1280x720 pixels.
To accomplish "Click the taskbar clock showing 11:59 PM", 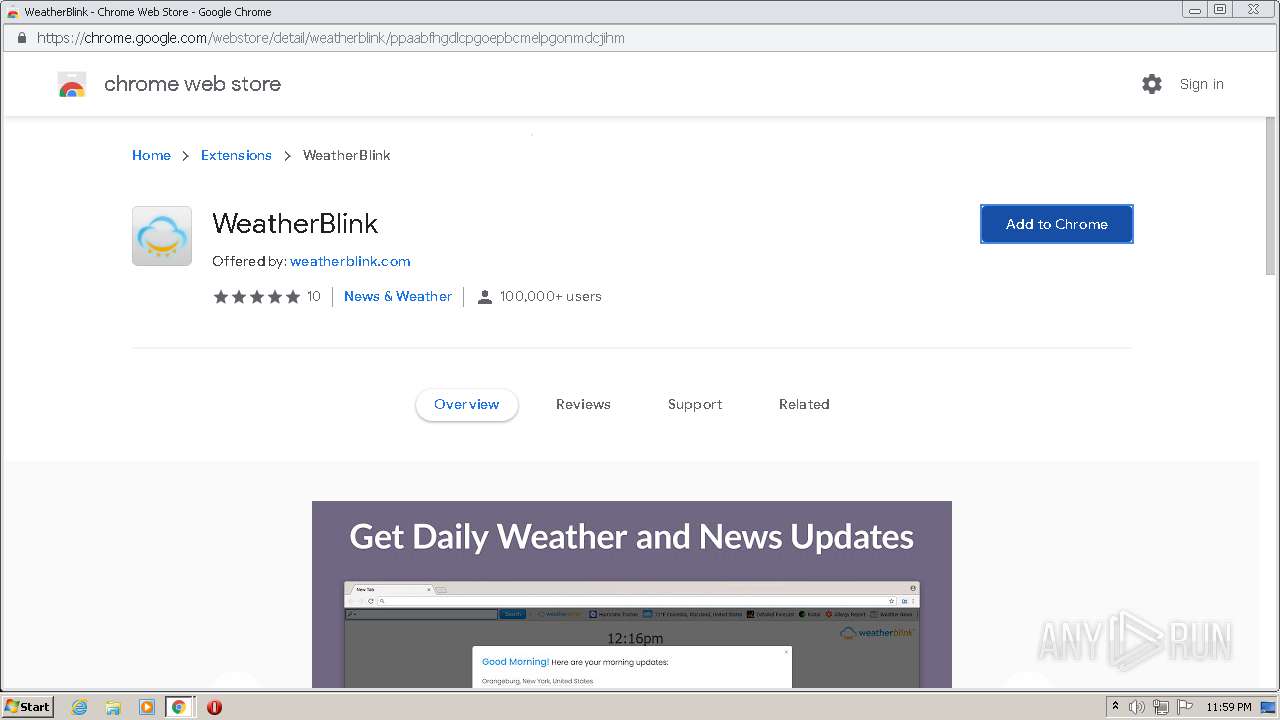I will tap(1229, 707).
